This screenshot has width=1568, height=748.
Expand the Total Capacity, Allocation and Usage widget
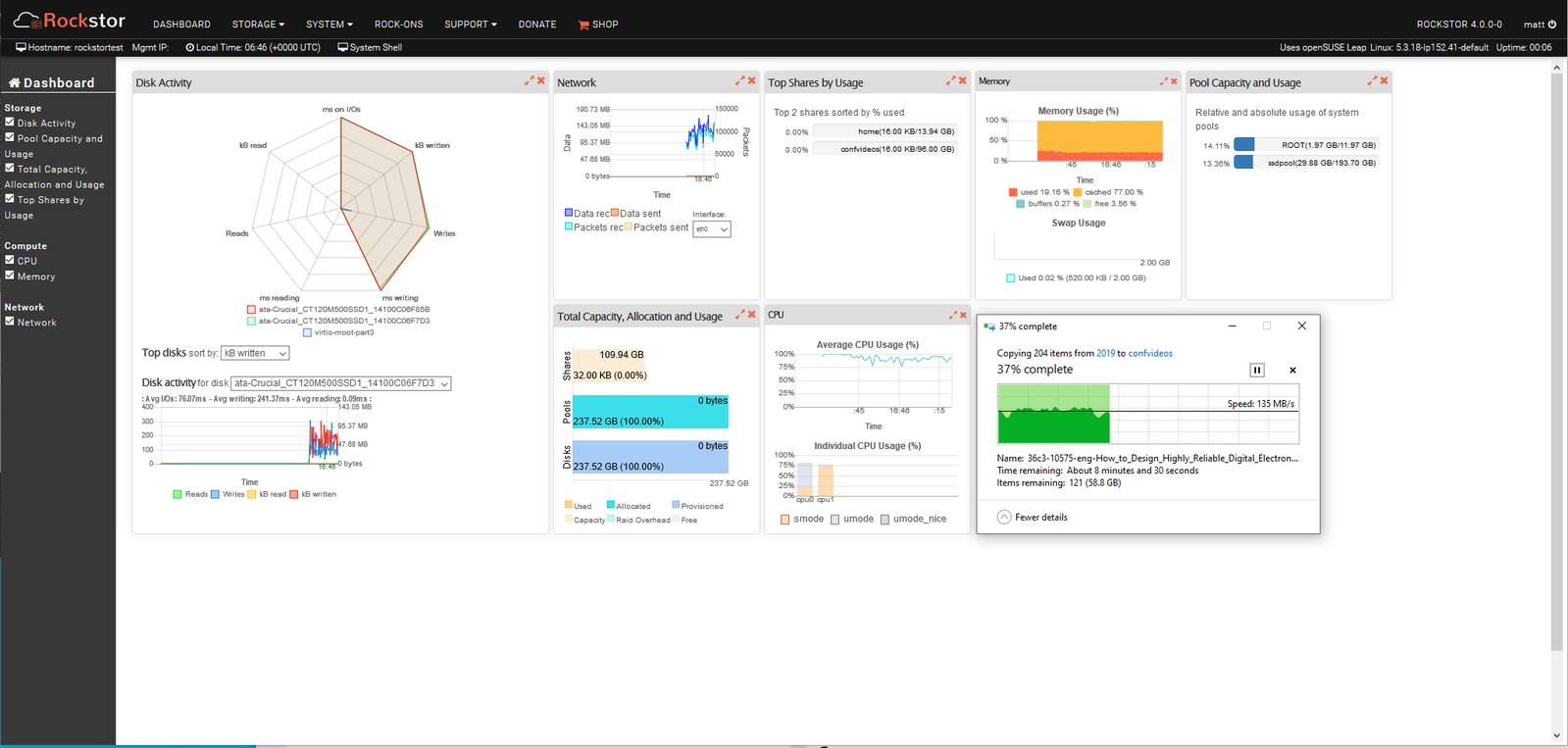(x=740, y=314)
